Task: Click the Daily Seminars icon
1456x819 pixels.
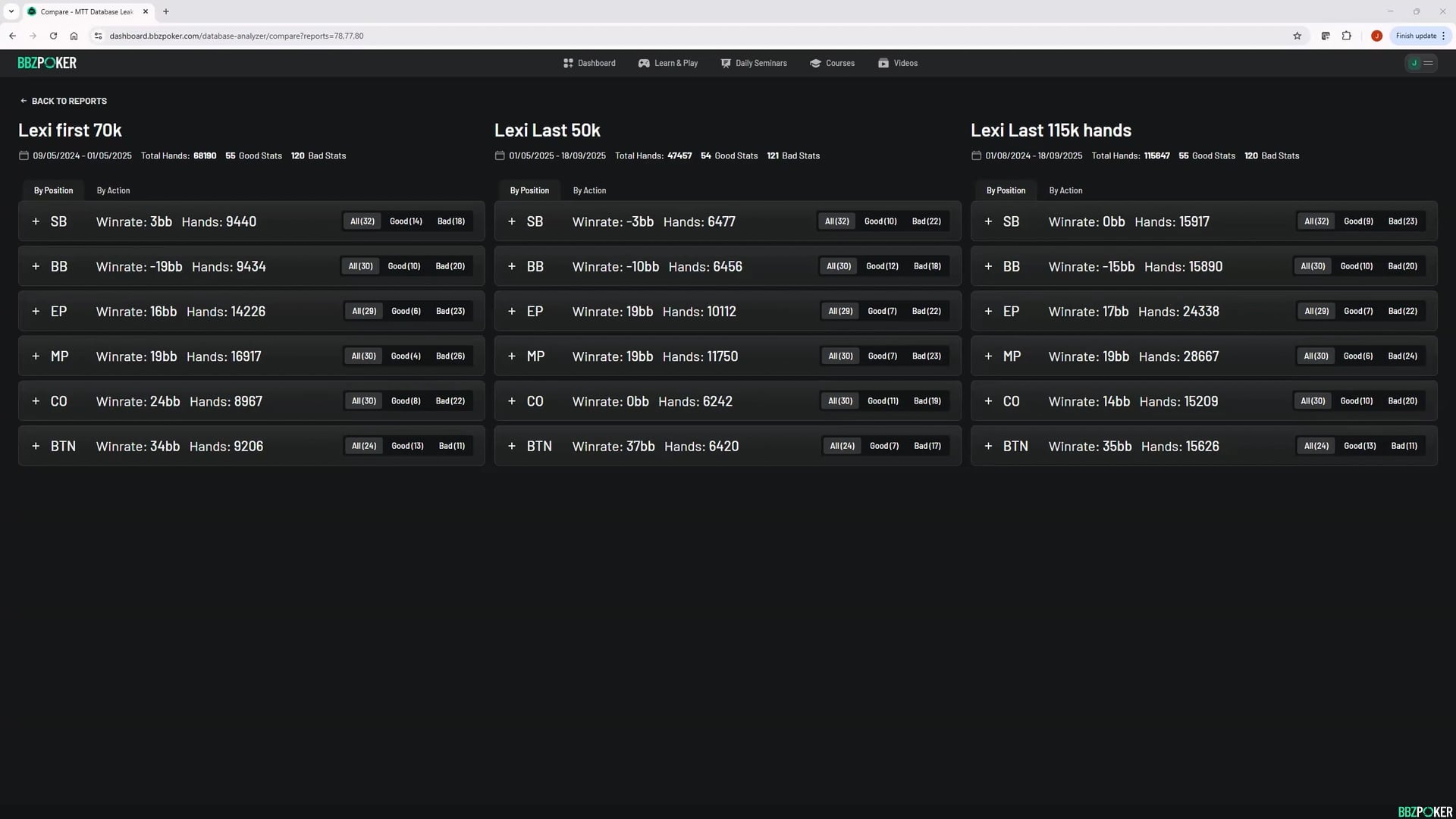Action: pos(726,63)
